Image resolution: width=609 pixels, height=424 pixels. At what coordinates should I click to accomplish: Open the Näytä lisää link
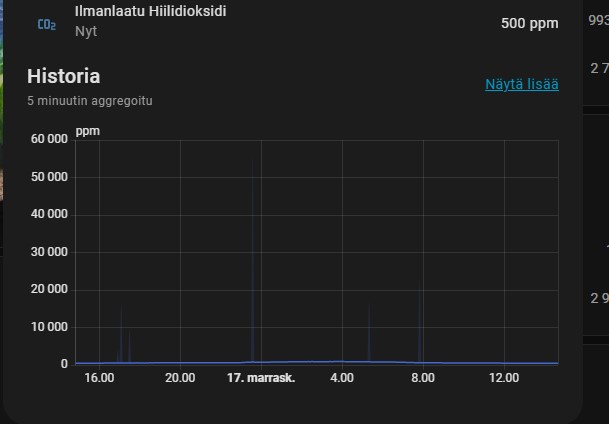click(521, 84)
